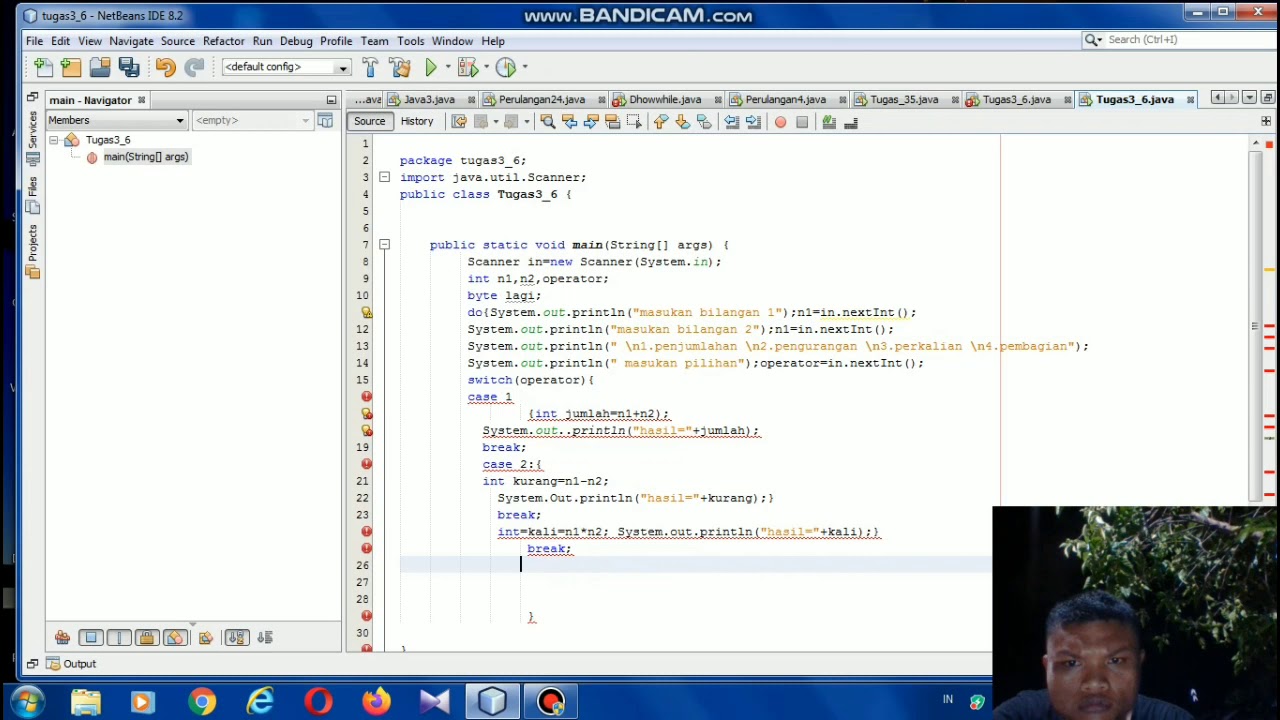Click the Open Project folder icon
Screen dimensions: 1280x720
tap(100, 67)
